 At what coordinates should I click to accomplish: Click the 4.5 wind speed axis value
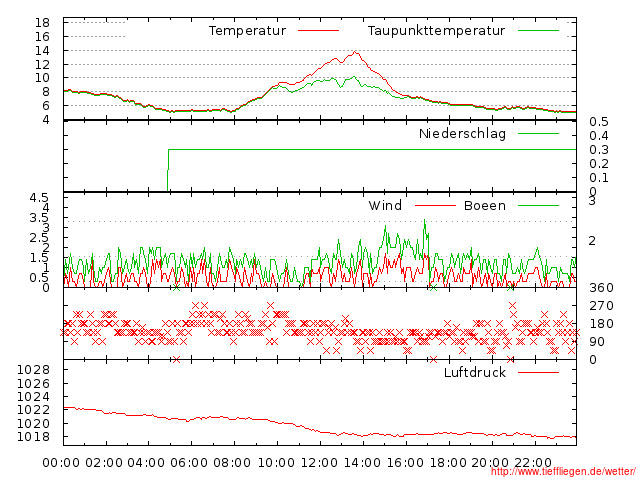(x=39, y=198)
